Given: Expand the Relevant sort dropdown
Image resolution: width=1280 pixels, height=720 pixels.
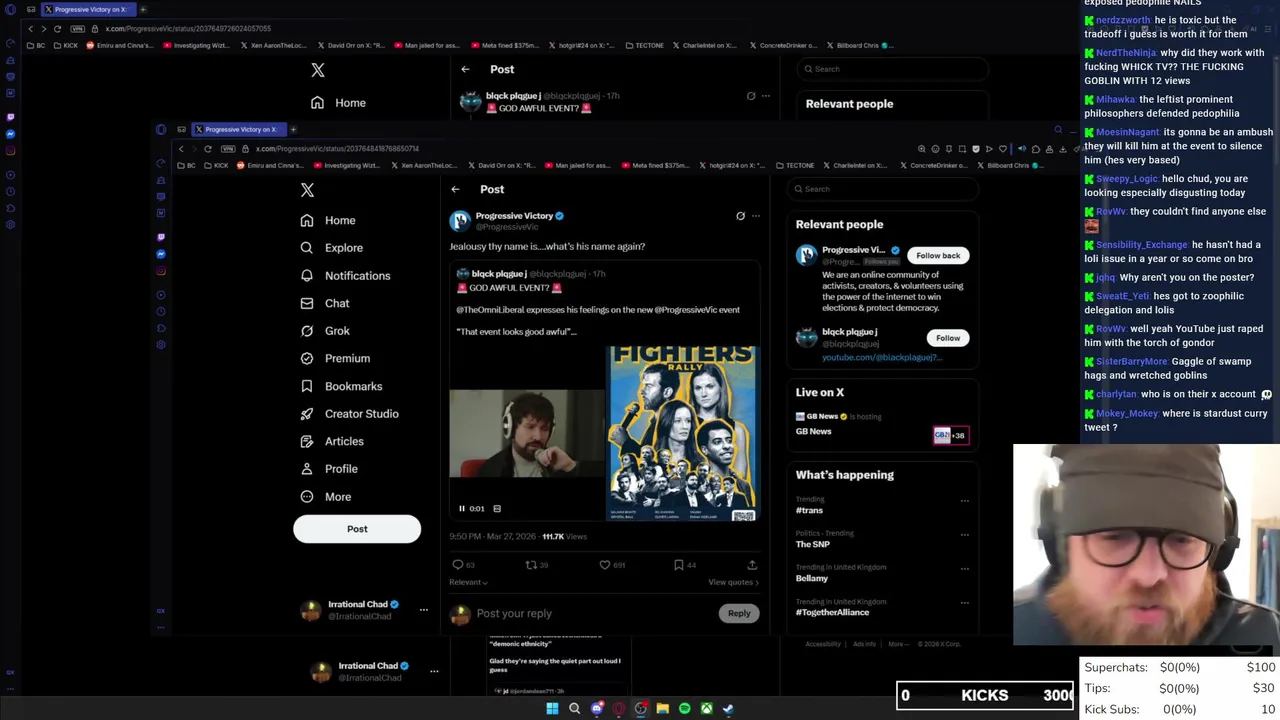Looking at the screenshot, I should click(468, 582).
